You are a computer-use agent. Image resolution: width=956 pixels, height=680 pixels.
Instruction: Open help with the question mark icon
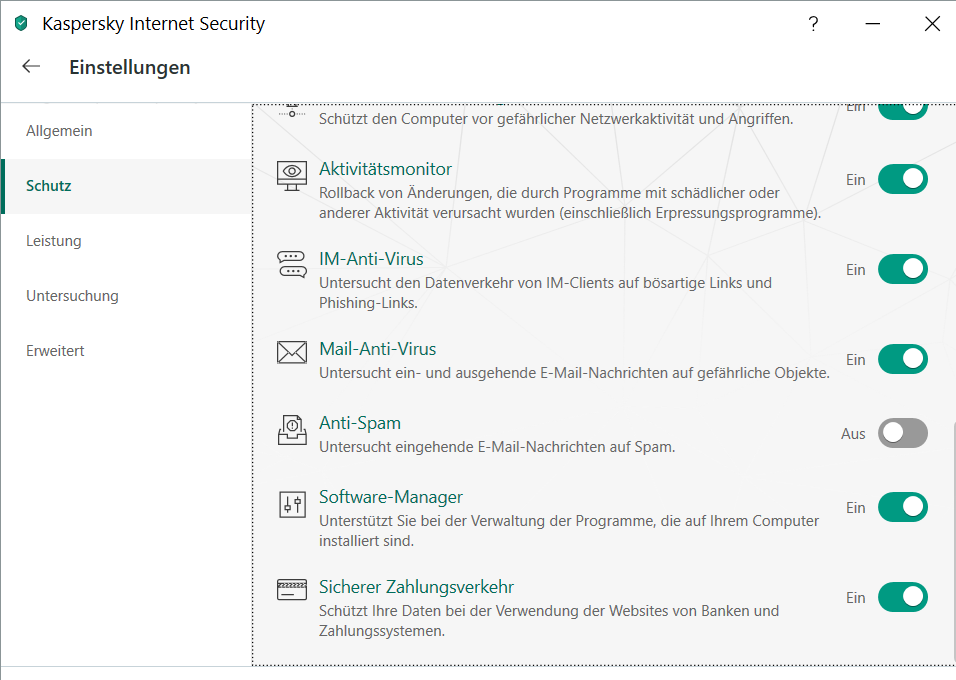(x=814, y=25)
